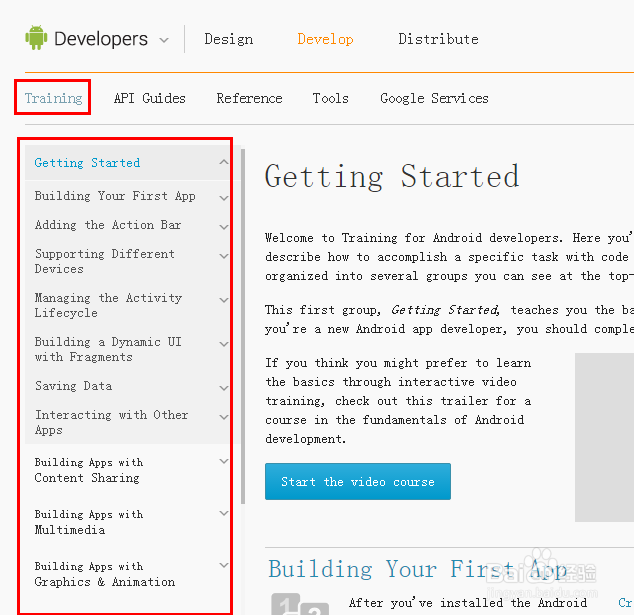Viewport: 634px width, 615px height.
Task: Click the Android robot logo
Action: (36, 38)
